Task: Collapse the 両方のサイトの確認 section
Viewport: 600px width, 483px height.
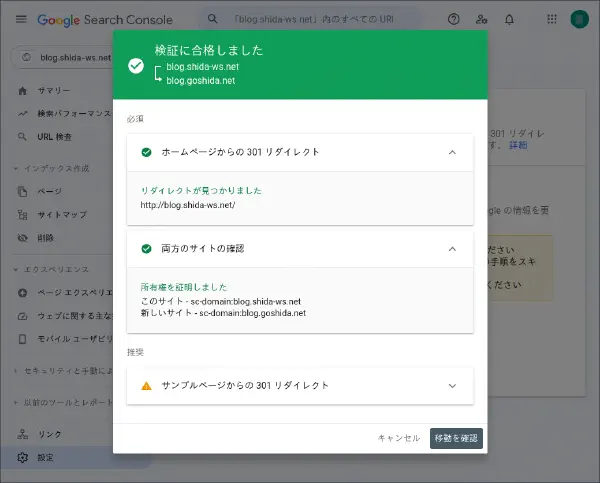Action: click(452, 249)
